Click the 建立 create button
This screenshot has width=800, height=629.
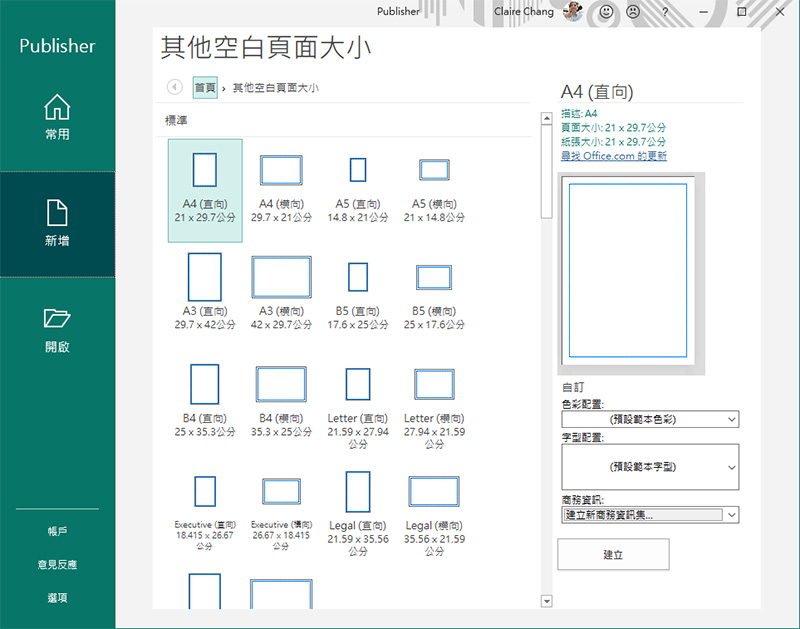coord(613,555)
